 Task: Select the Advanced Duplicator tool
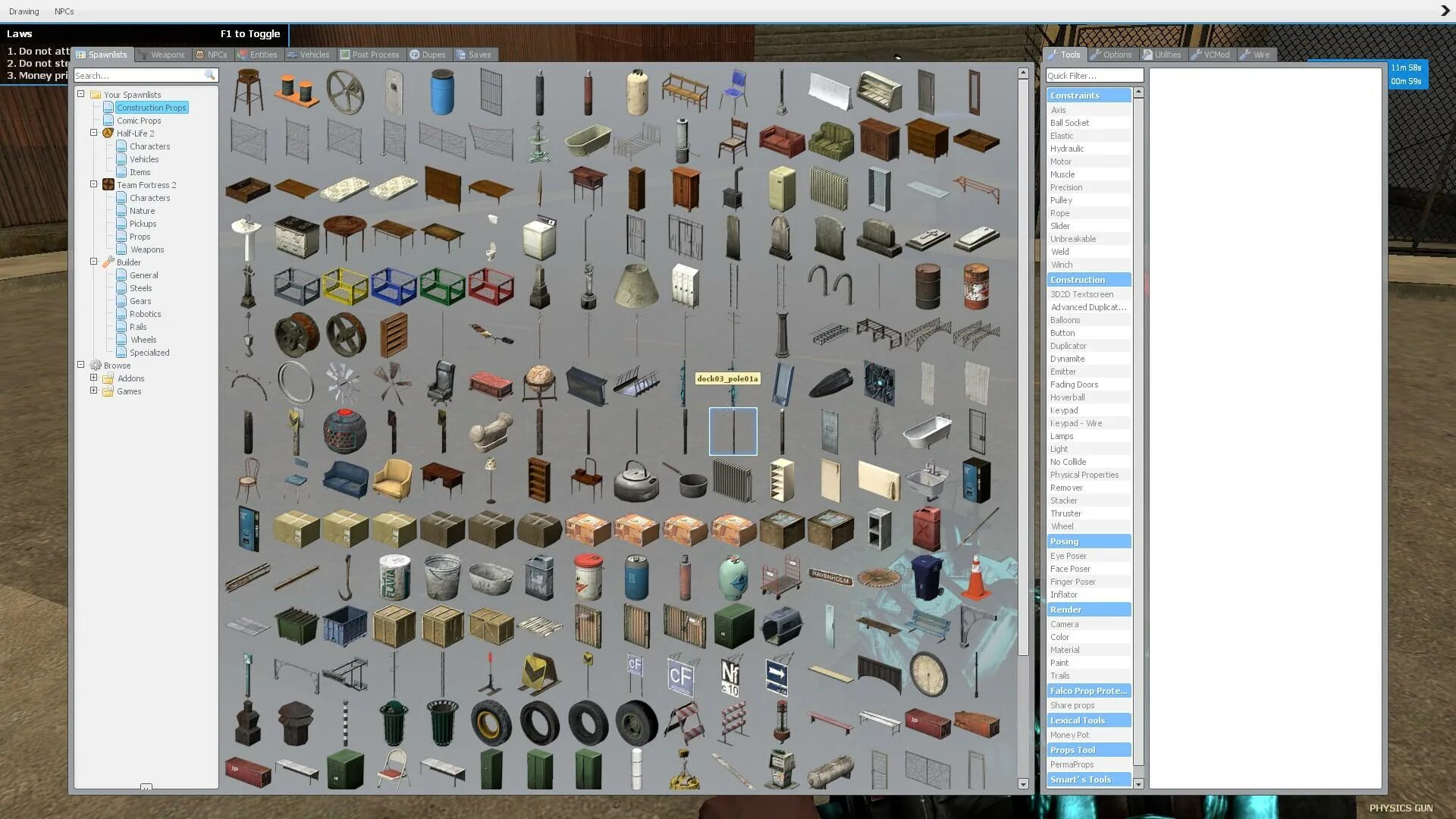[x=1088, y=307]
